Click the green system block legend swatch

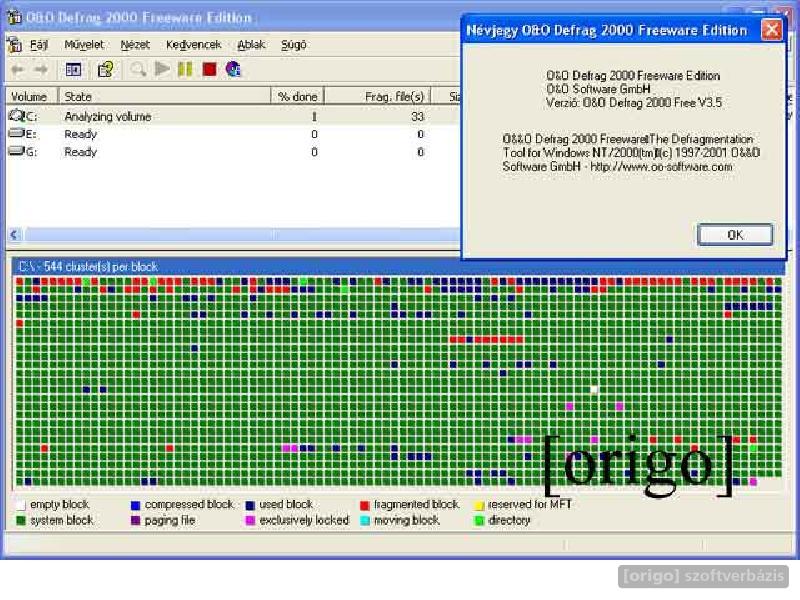click(20, 521)
